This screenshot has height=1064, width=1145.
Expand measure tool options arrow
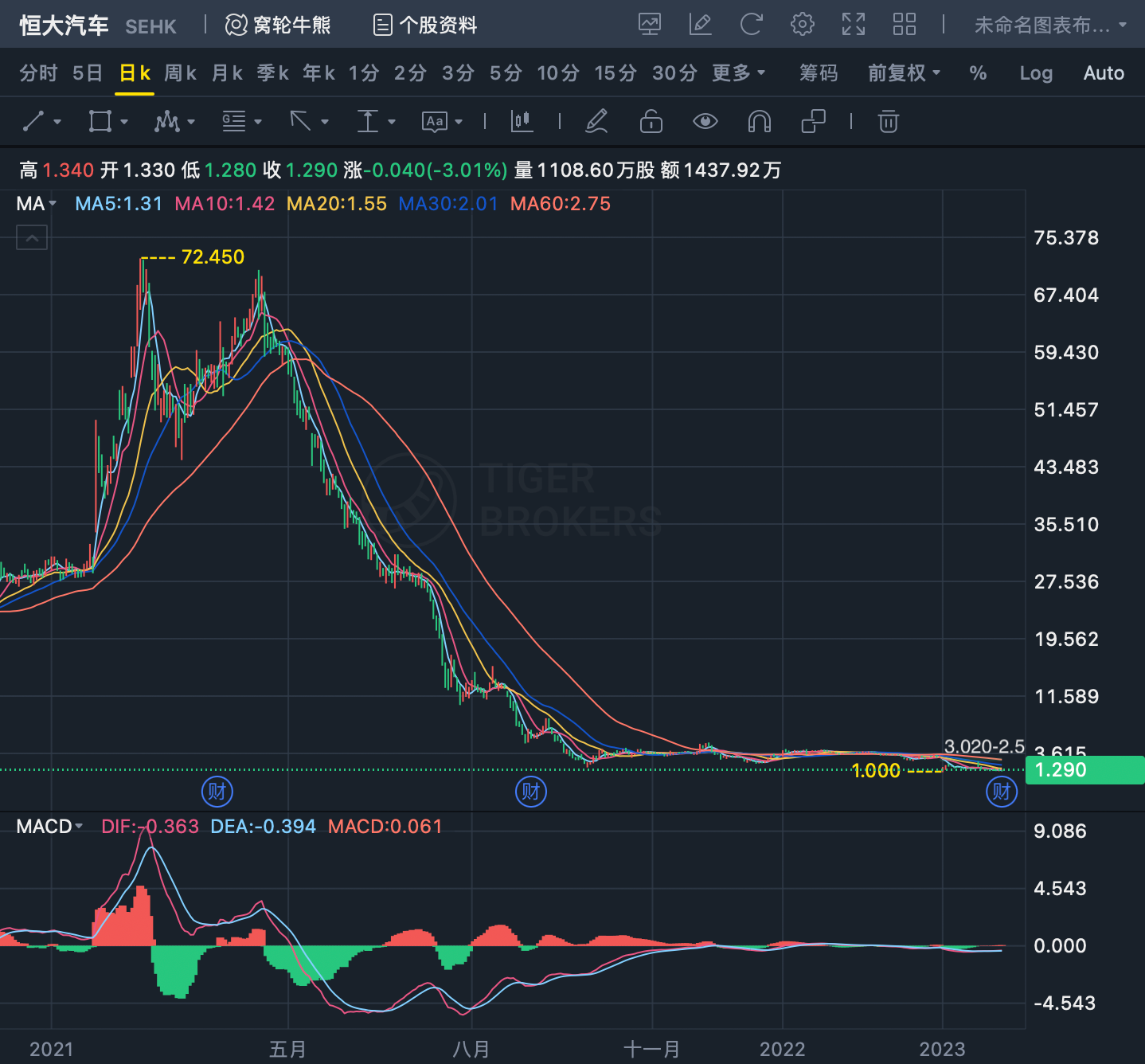[392, 122]
